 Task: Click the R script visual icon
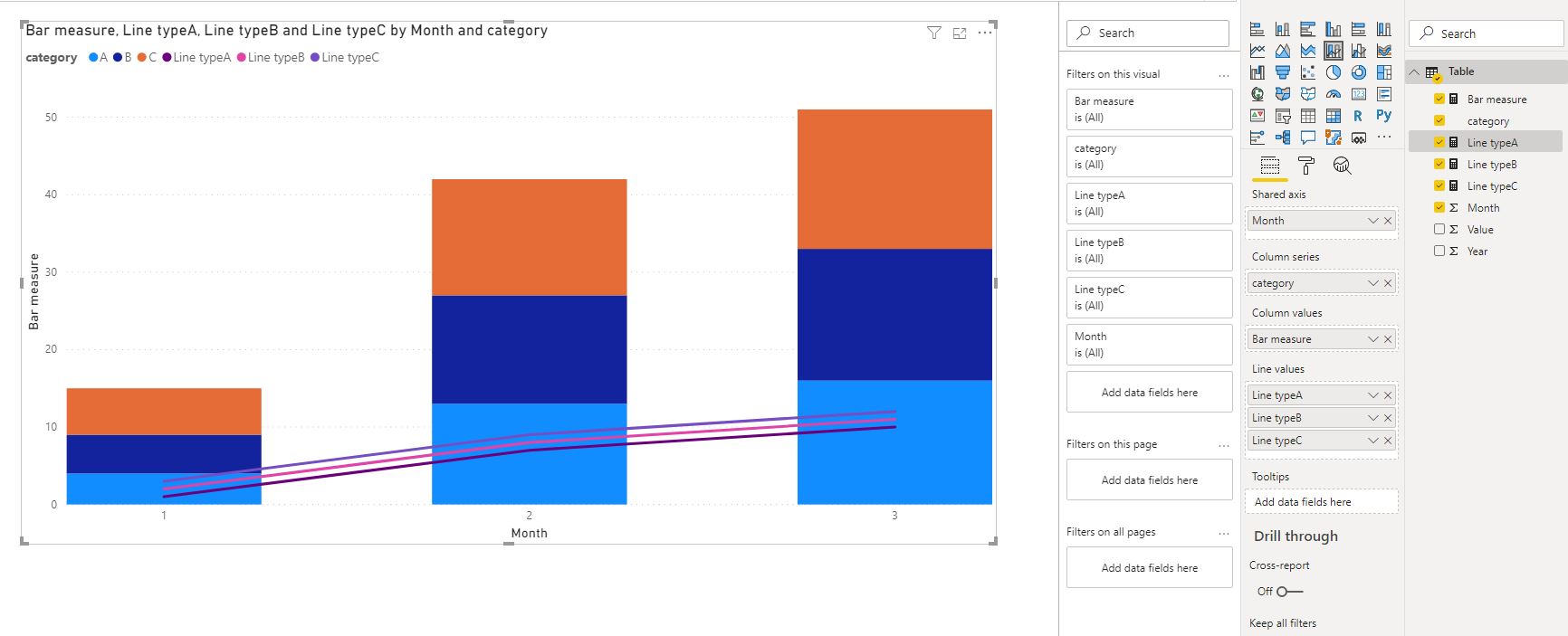pyautogui.click(x=1358, y=116)
